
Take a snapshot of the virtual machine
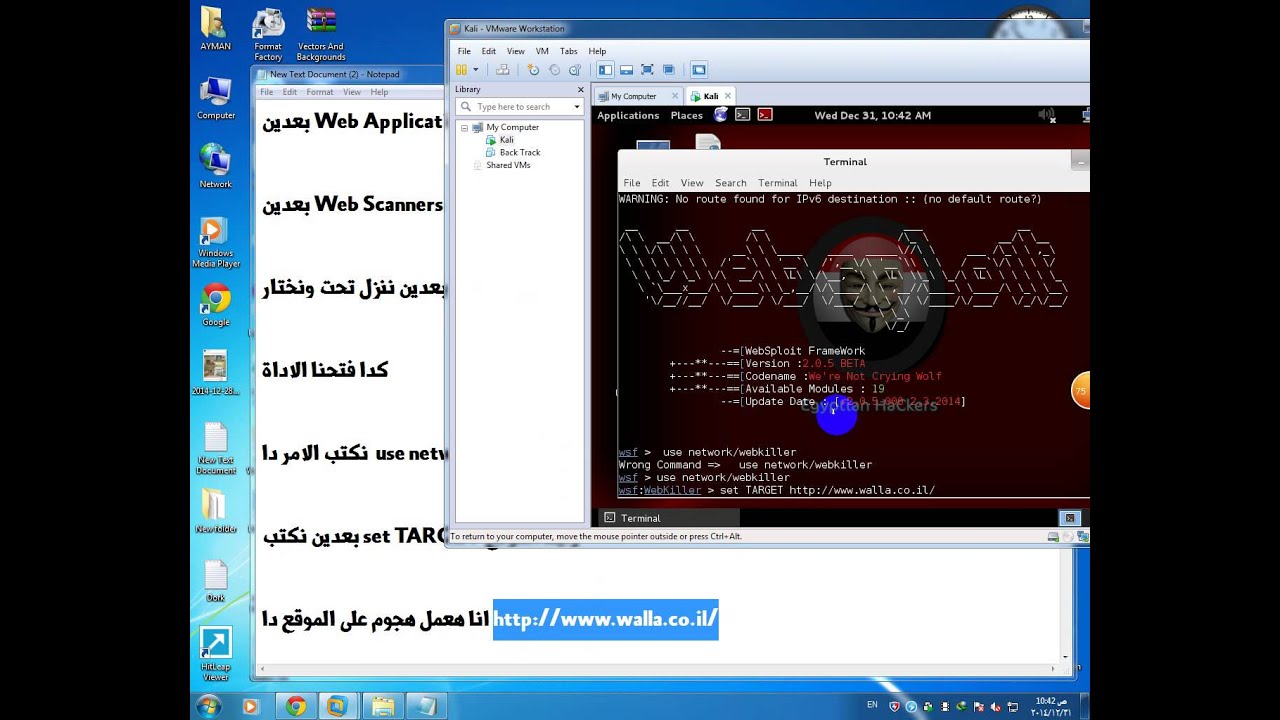pos(533,70)
